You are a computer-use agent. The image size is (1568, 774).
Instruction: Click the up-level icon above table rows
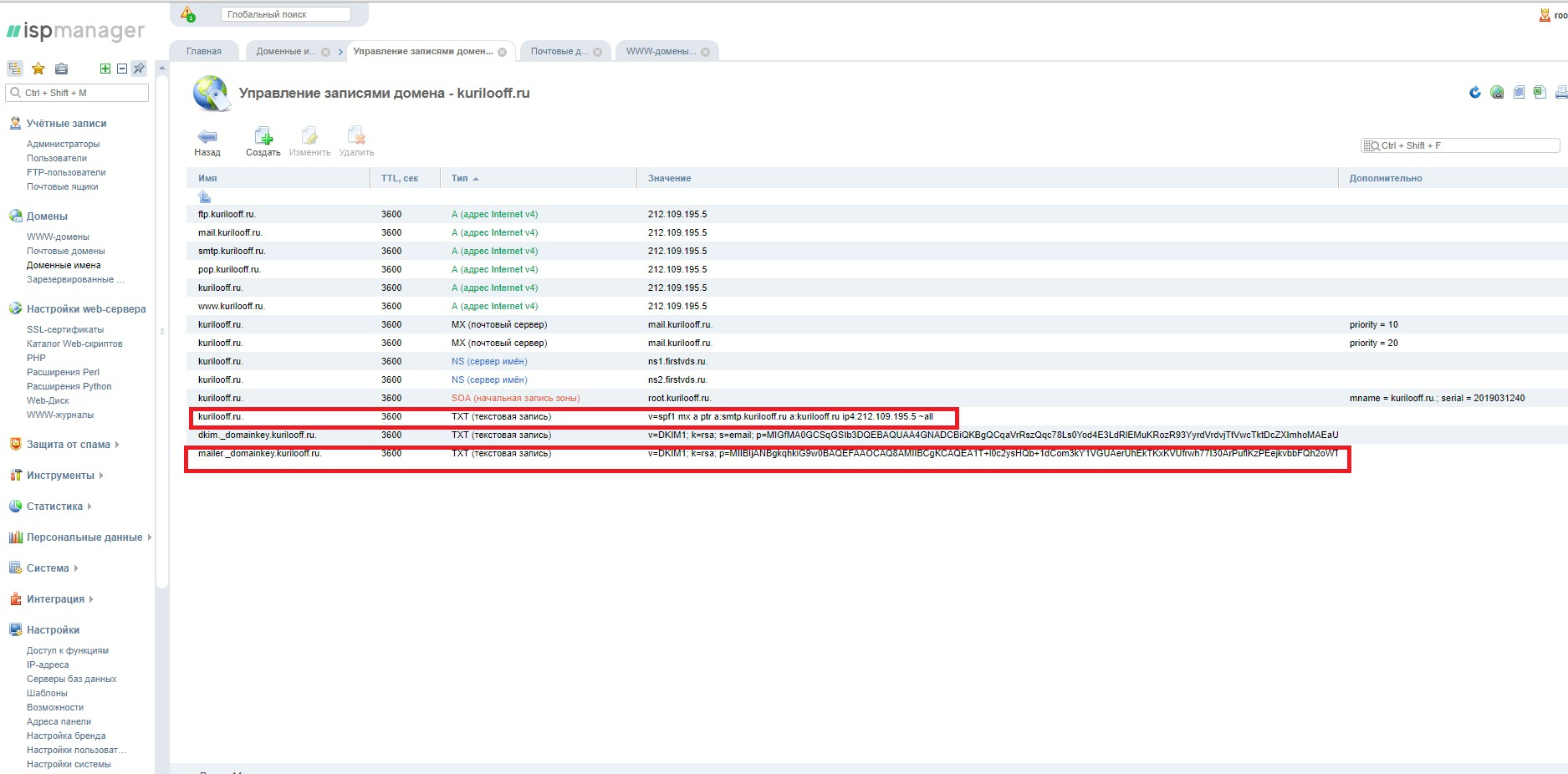pyautogui.click(x=204, y=196)
